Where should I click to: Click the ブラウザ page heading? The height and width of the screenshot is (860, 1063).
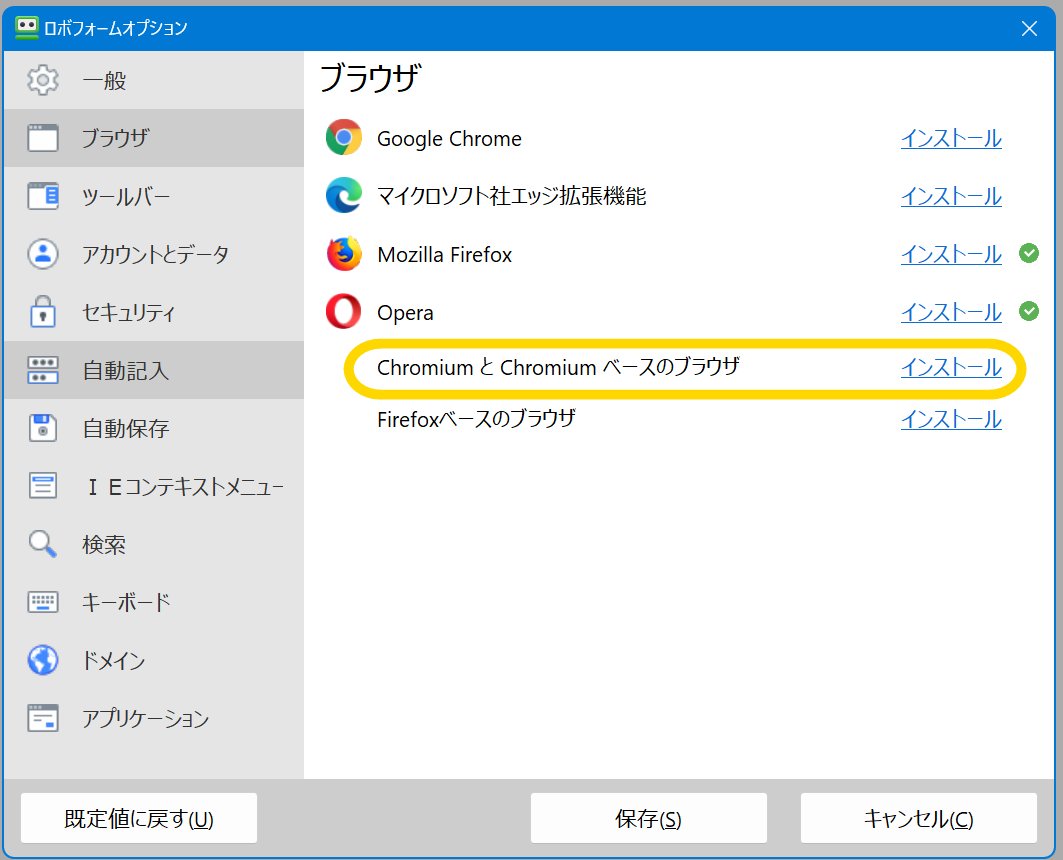(x=370, y=77)
